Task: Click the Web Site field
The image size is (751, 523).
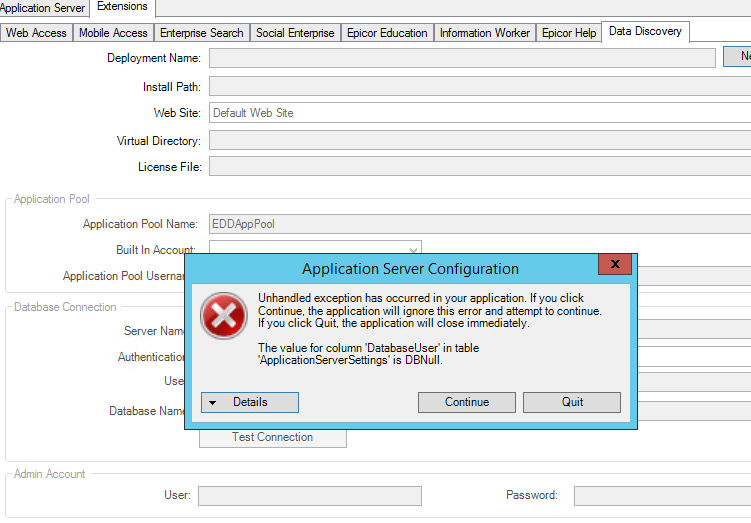Action: coord(480,113)
